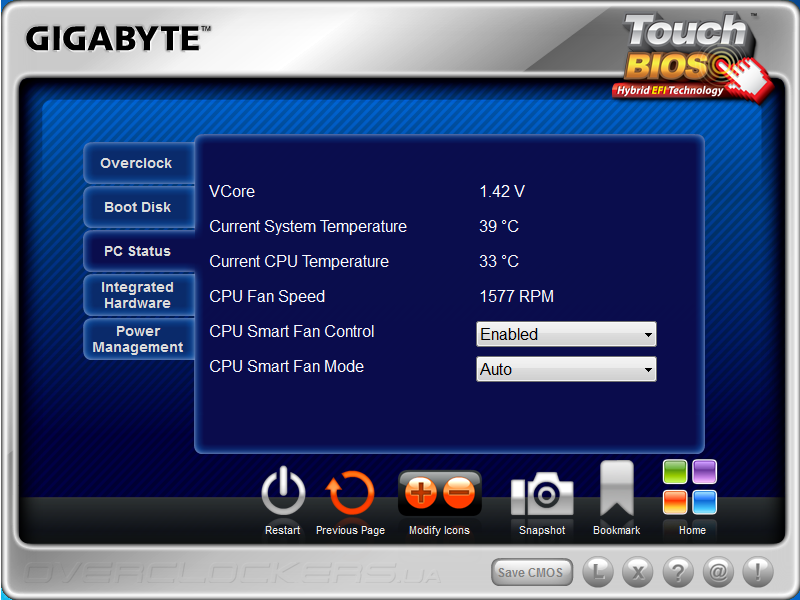Click the Snapshot caption text
Image resolution: width=800 pixels, height=600 pixels.
pyautogui.click(x=542, y=531)
